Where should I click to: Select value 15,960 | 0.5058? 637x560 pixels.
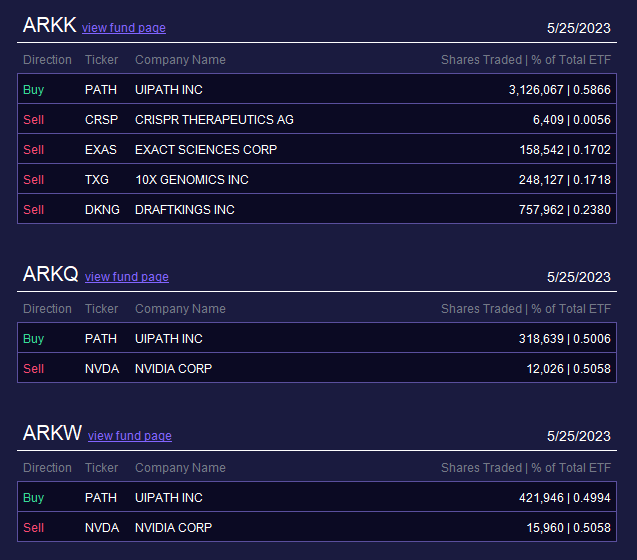click(568, 527)
